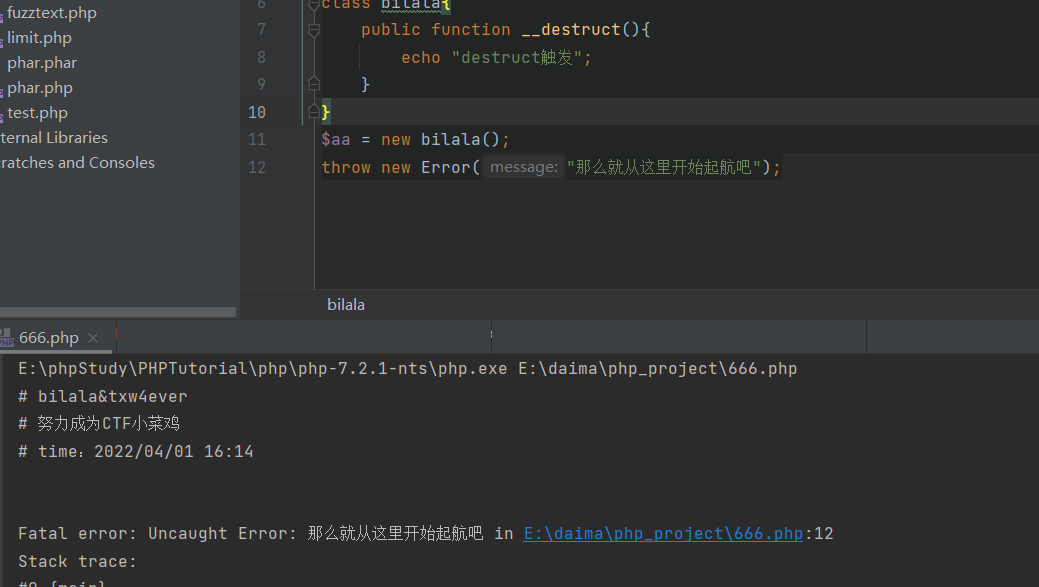Click '# bilala&txw4ever' console line

tap(103, 396)
